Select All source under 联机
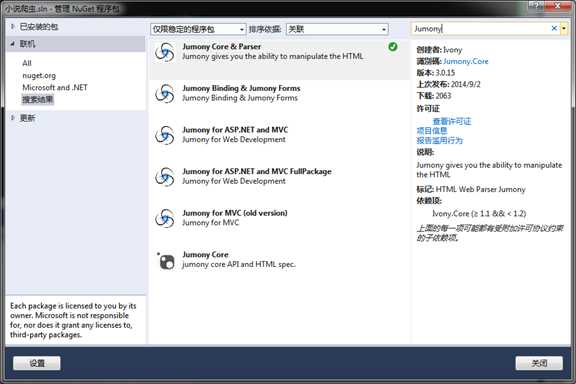Image resolution: width=576 pixels, height=384 pixels. [x=27, y=63]
